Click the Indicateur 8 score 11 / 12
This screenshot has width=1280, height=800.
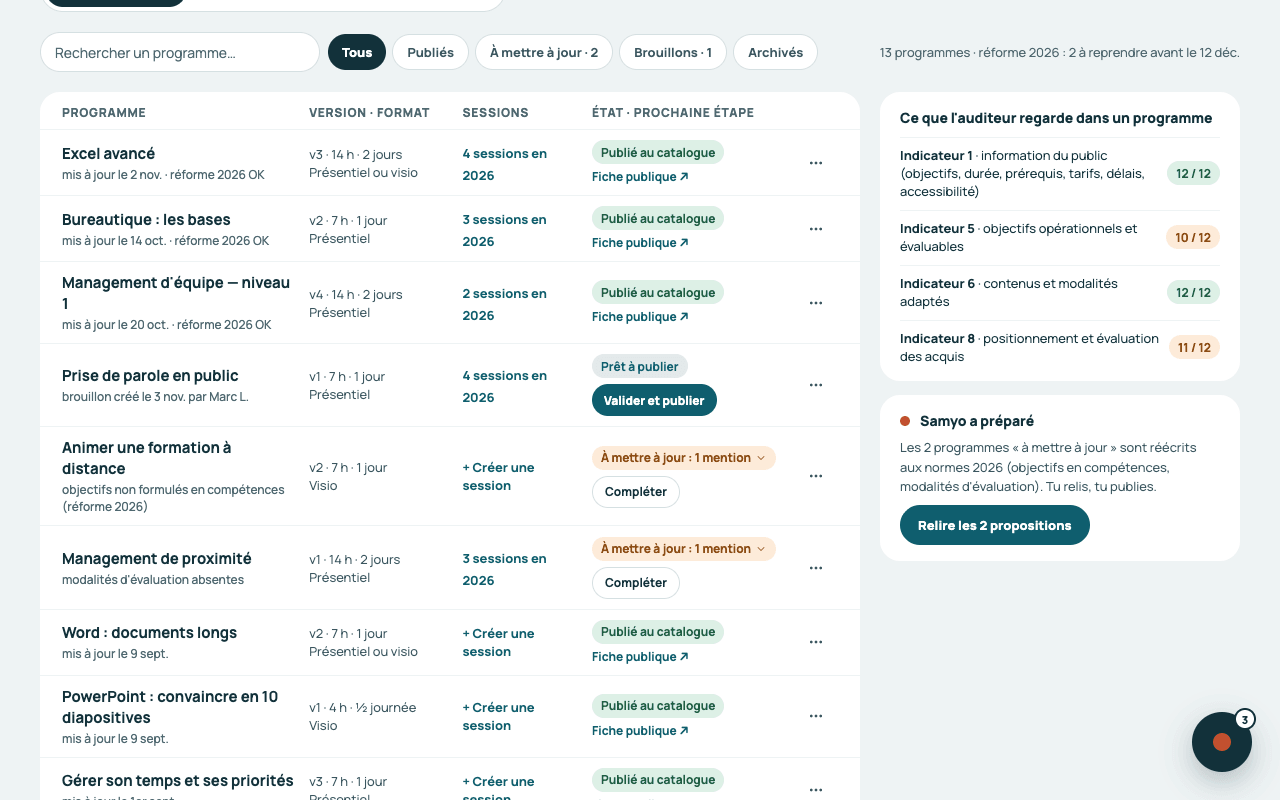1195,347
